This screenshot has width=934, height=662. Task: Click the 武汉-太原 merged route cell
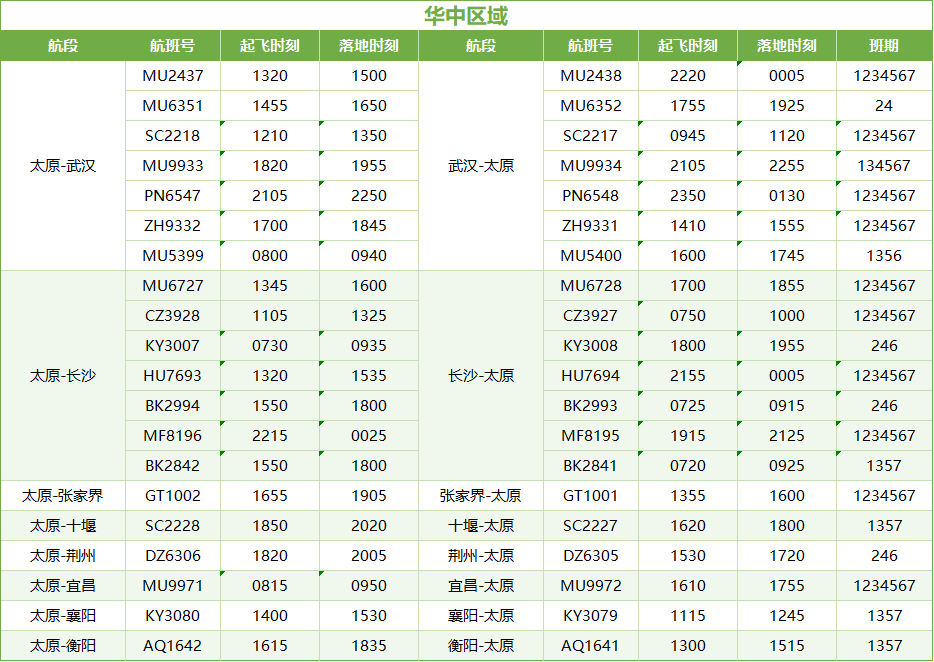[481, 166]
